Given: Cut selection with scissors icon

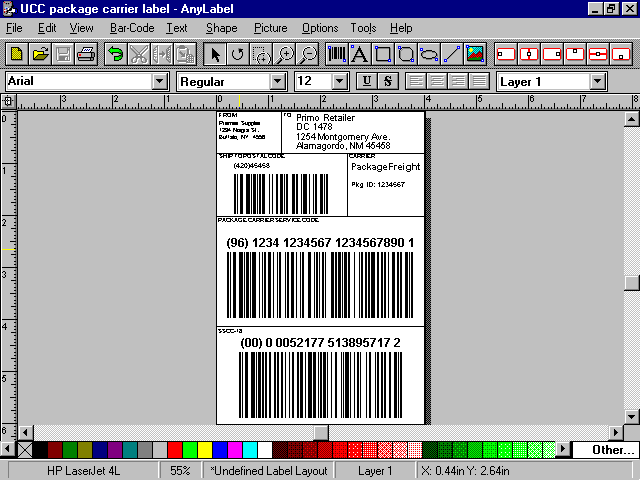Looking at the screenshot, I should [139, 54].
